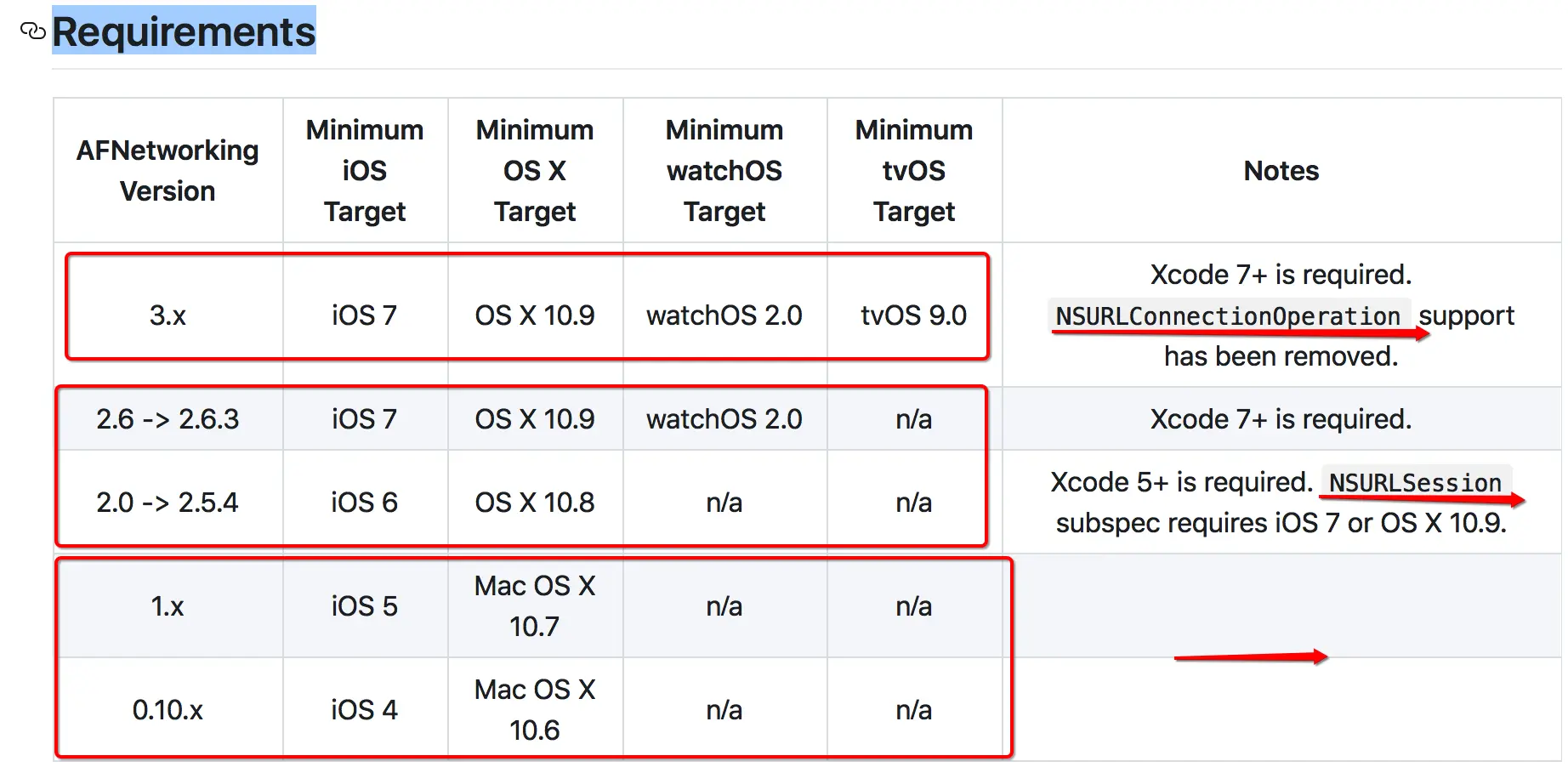The image size is (1568, 767).
Task: Select the Mac OS X 10.6 cell
Action: point(535,710)
